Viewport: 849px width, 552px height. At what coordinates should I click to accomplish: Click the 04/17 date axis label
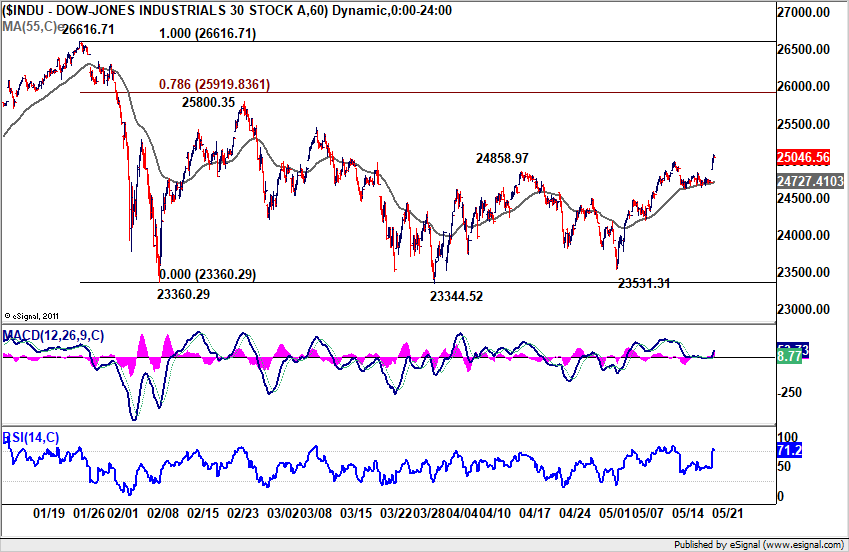point(535,513)
